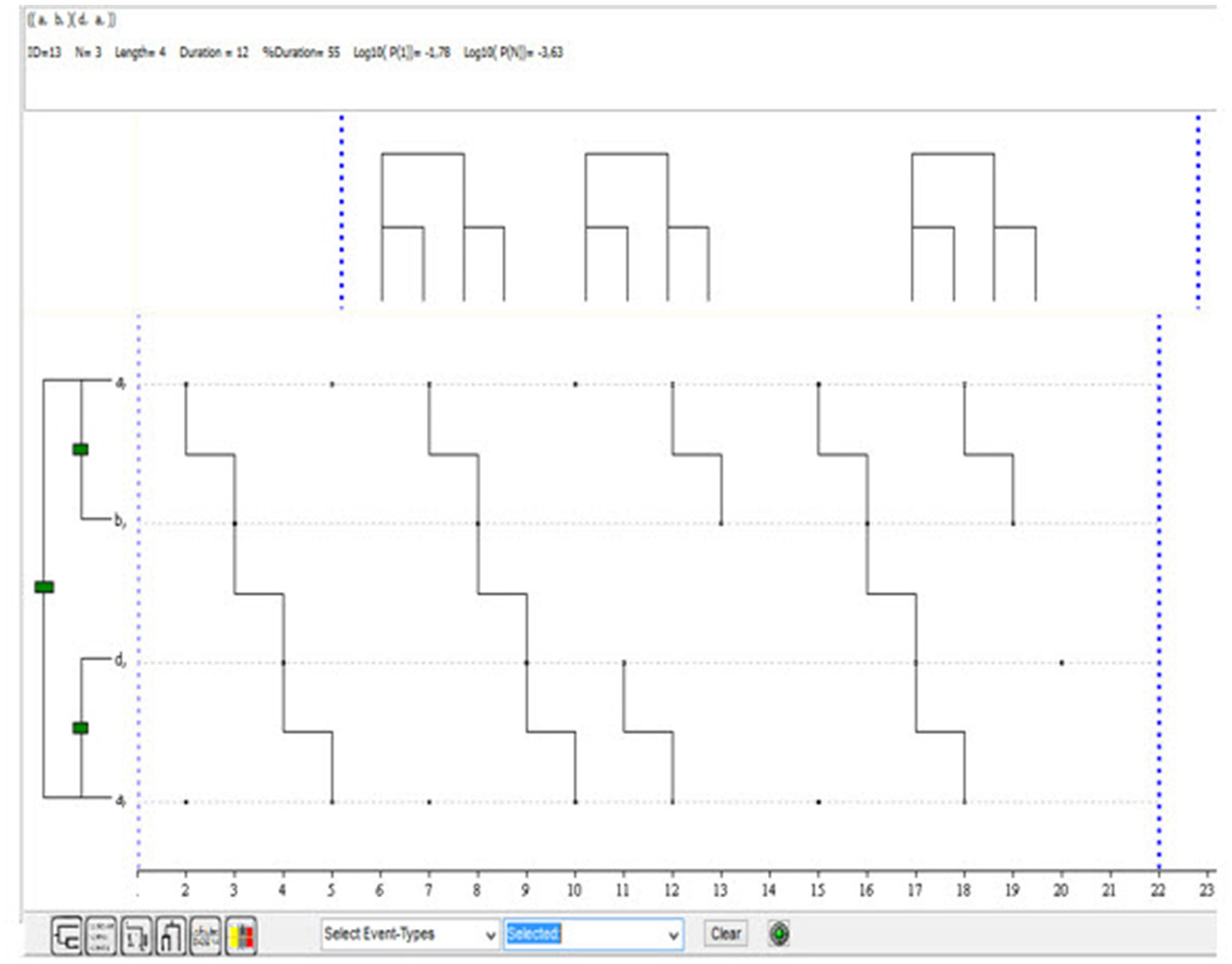The width and height of the screenshot is (1232, 964).
Task: Click the third pattern occurrence bracket diagram at top
Action: (x=973, y=227)
